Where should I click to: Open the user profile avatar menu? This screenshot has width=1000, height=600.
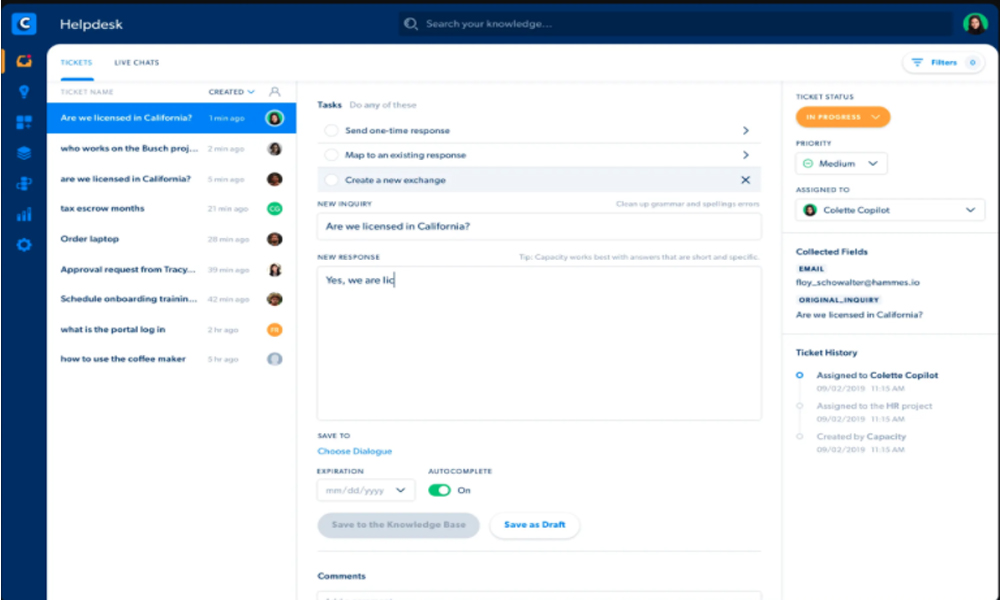click(974, 24)
